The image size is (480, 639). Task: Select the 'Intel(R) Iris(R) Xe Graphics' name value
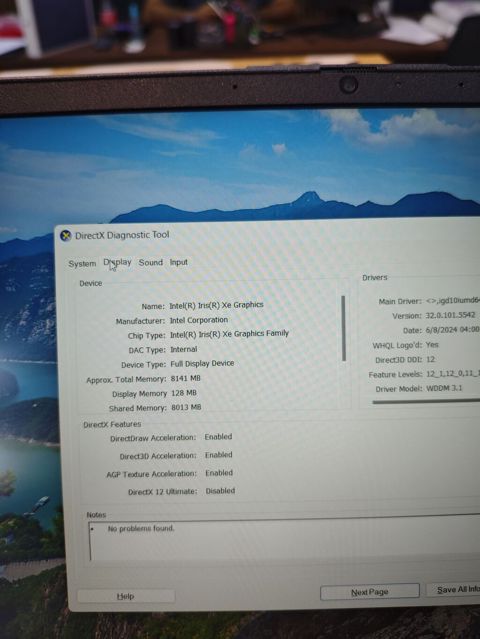pos(216,305)
